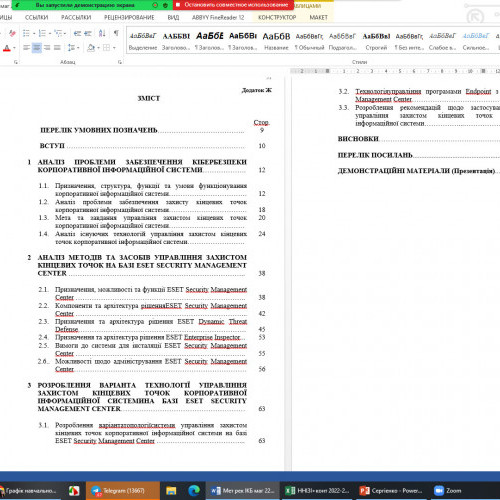Apply the Название style from the gallery
Screen dimensions: 500x500
click(276, 41)
